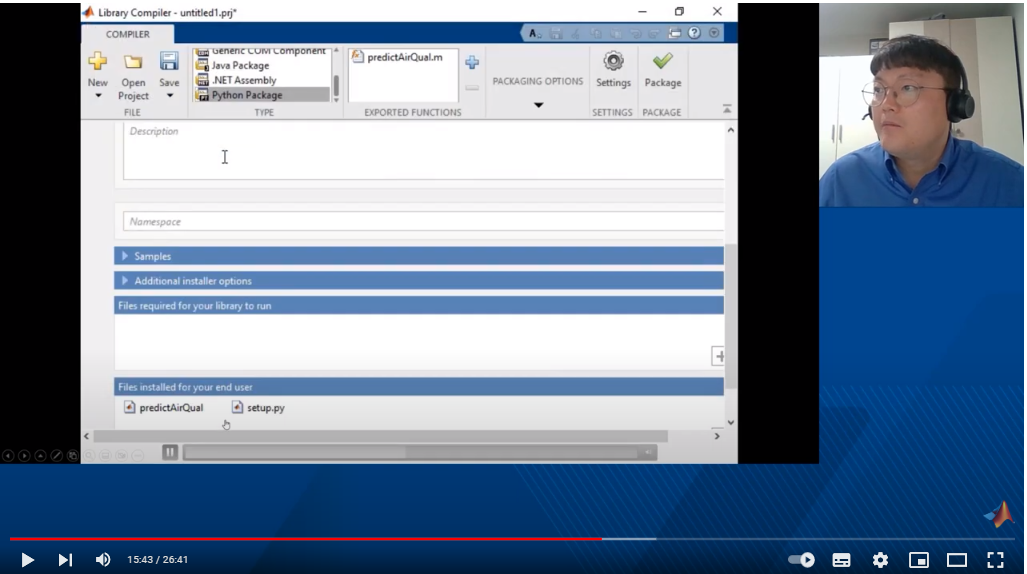Select predictAirQual.m in exported functions
1027x574 pixels.
pyautogui.click(x=397, y=57)
